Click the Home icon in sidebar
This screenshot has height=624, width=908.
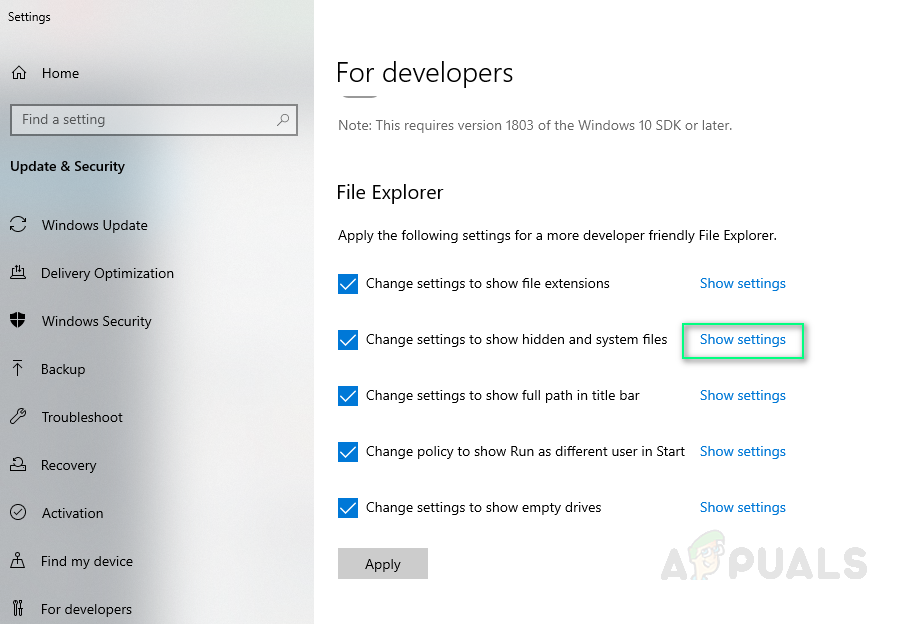click(19, 73)
